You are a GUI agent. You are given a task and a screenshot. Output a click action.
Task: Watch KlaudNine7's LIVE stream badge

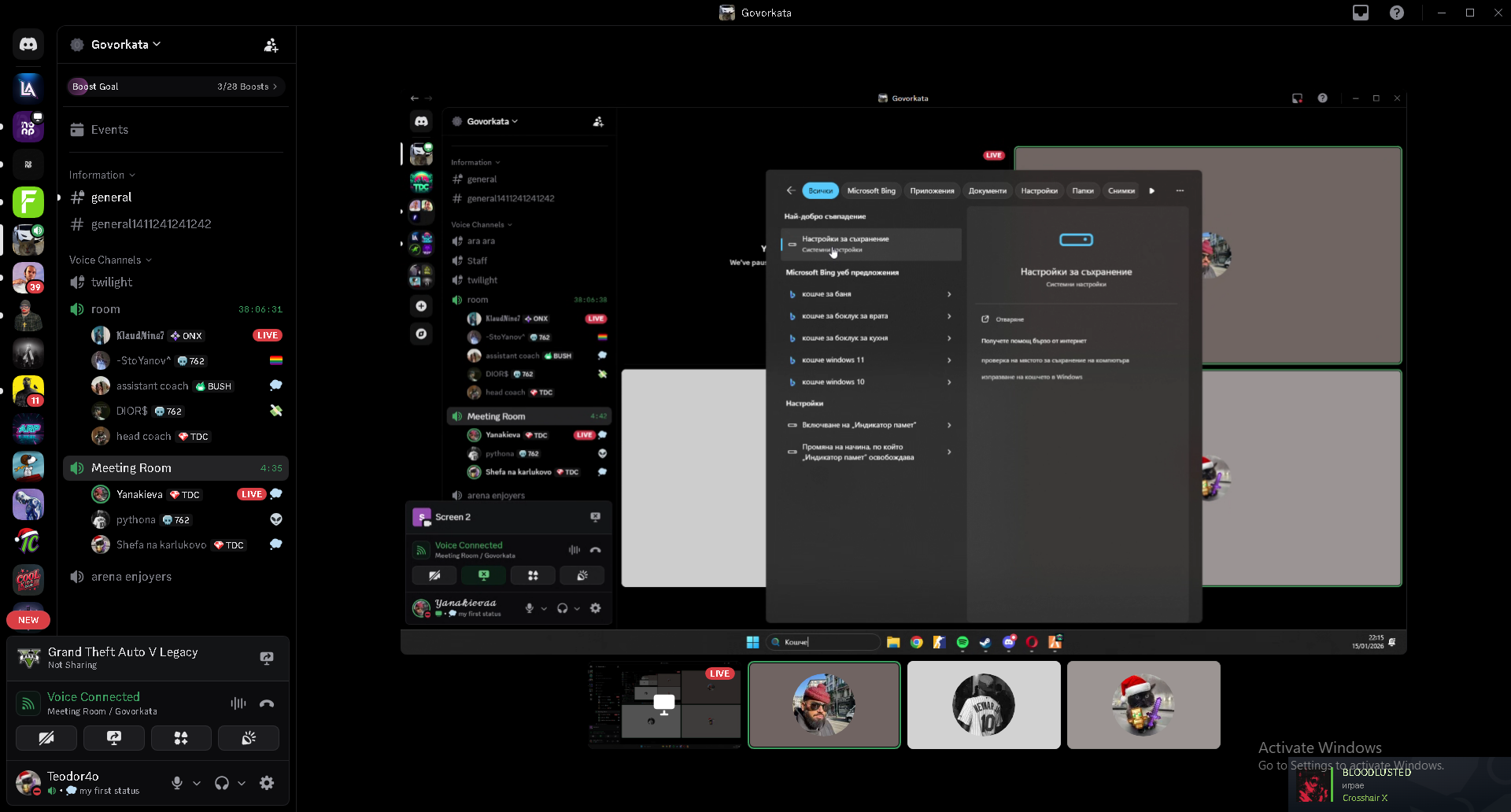tap(268, 335)
